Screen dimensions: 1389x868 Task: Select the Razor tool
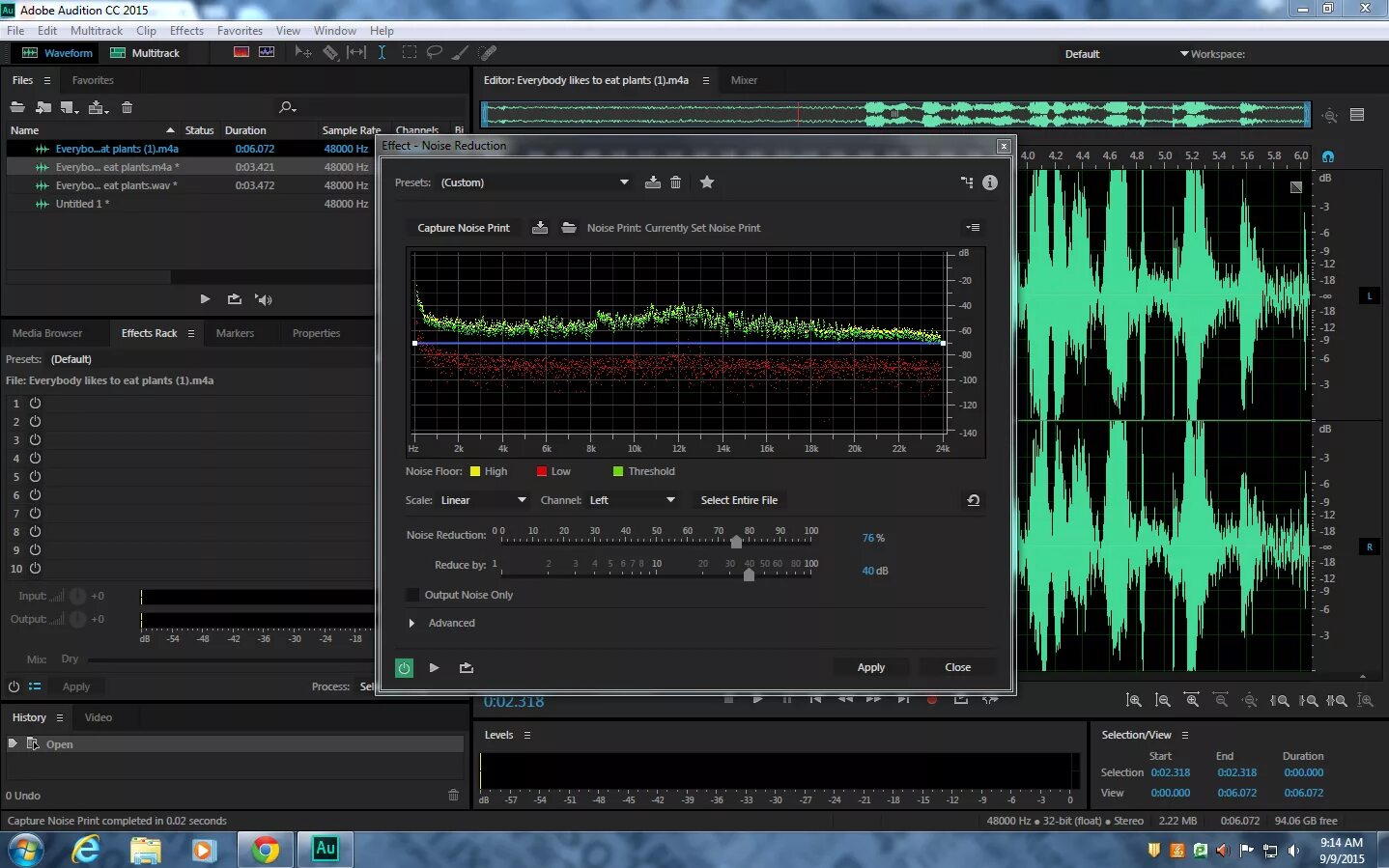[330, 52]
